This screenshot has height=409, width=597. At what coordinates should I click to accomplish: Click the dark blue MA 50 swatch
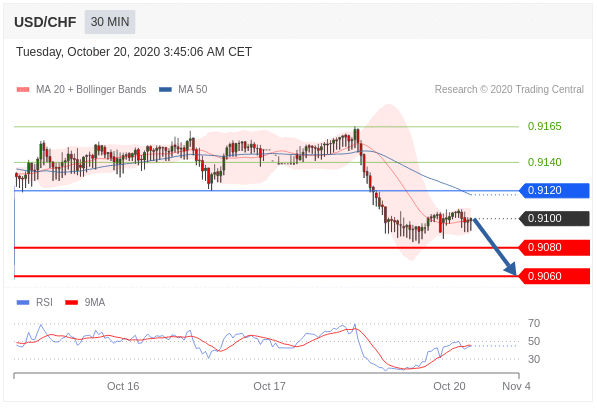[x=165, y=90]
